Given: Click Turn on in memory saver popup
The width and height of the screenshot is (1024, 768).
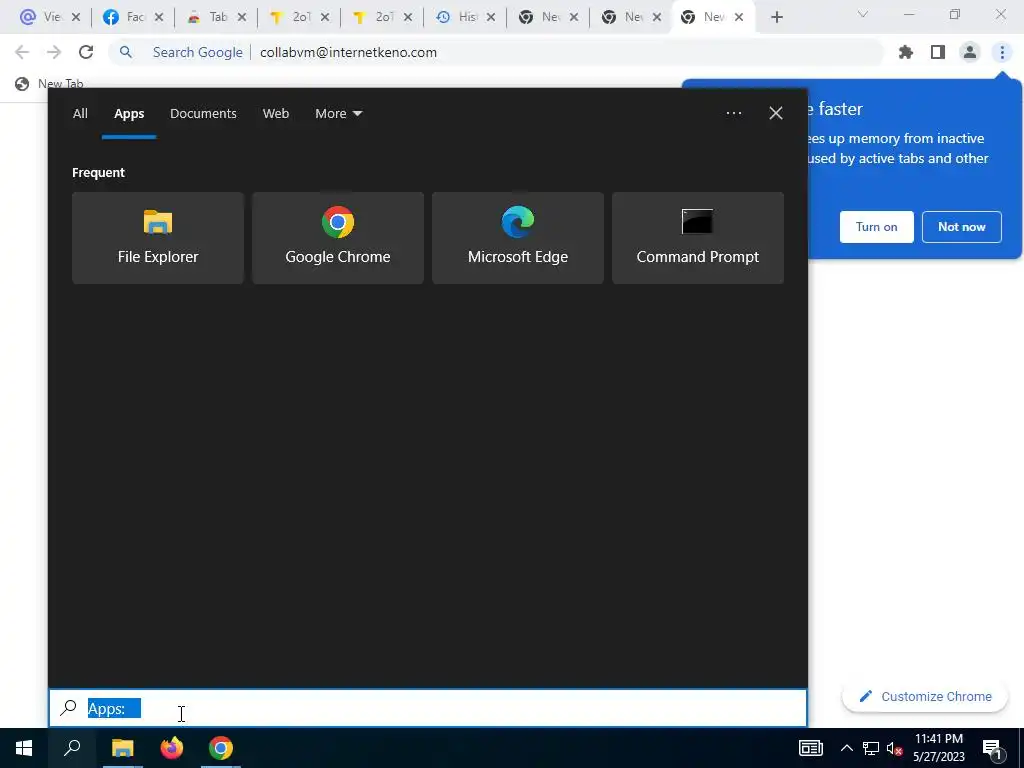Looking at the screenshot, I should (876, 227).
